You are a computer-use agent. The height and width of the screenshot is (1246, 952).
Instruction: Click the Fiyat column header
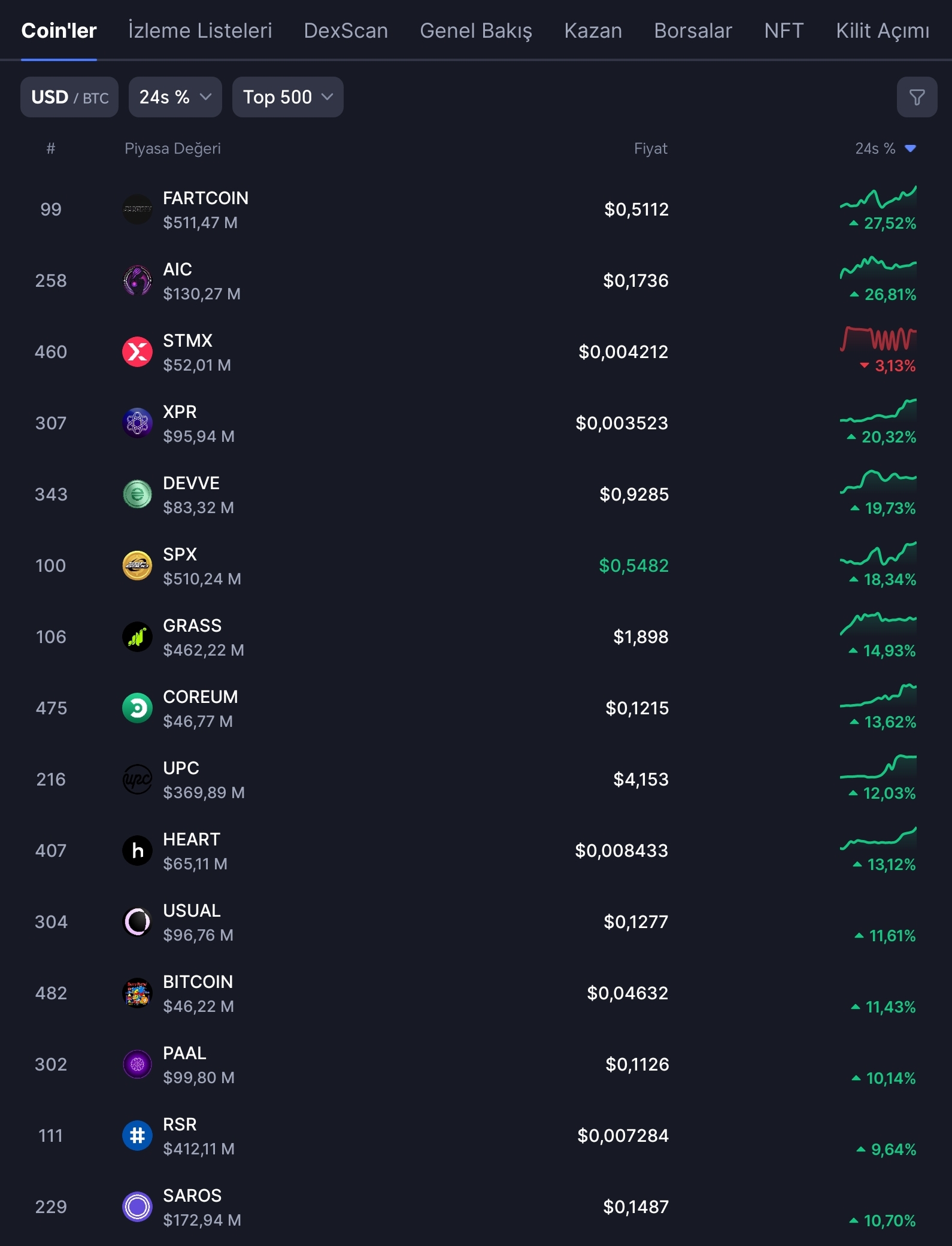(x=650, y=148)
